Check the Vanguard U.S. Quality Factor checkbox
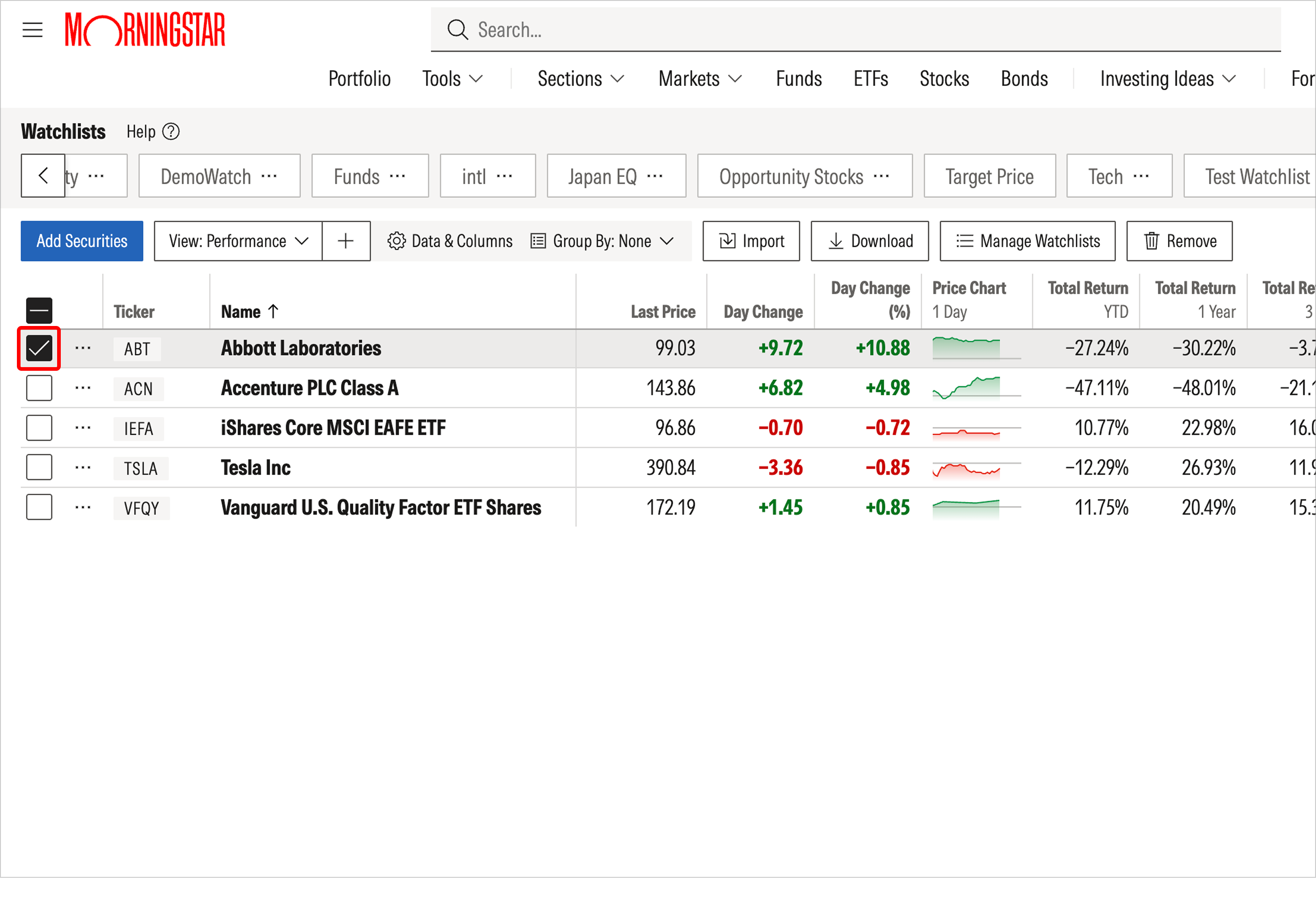 tap(39, 507)
